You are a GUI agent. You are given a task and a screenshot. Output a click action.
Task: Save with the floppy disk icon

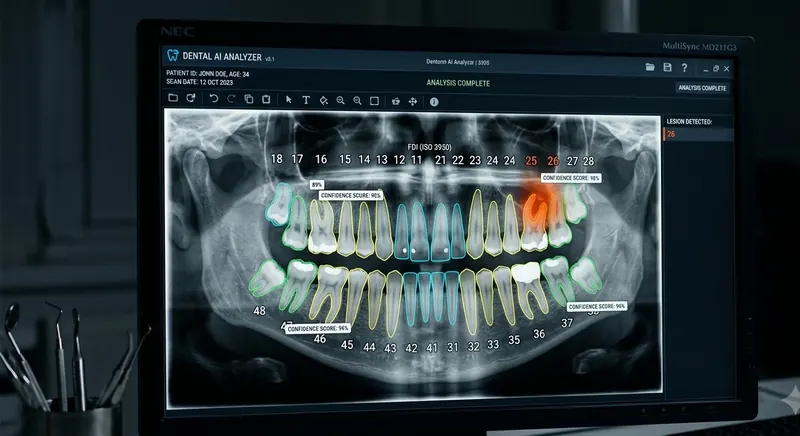point(667,67)
